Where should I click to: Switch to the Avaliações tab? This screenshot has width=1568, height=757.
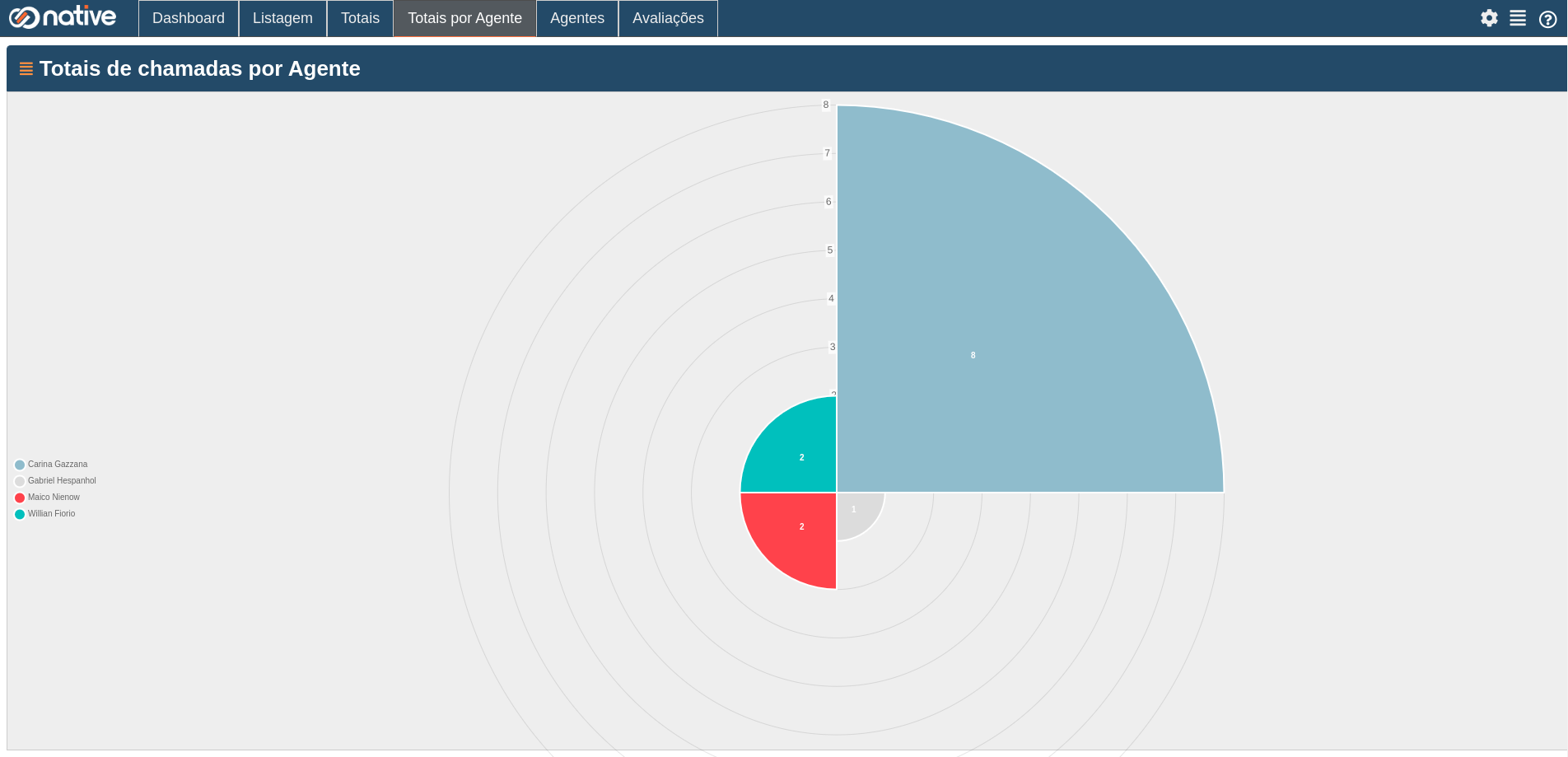[x=668, y=18]
